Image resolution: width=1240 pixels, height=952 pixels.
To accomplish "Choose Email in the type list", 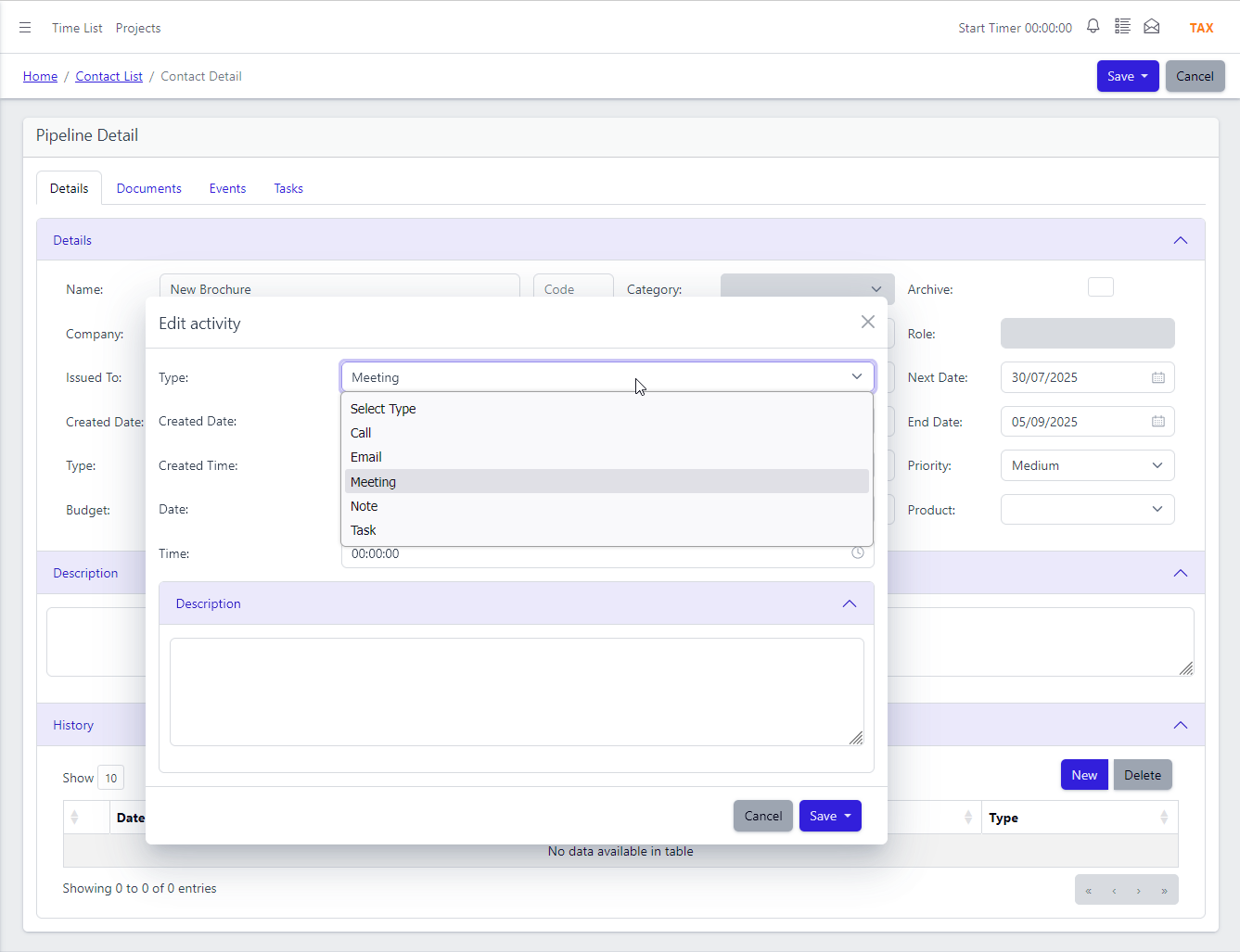I will (x=607, y=457).
